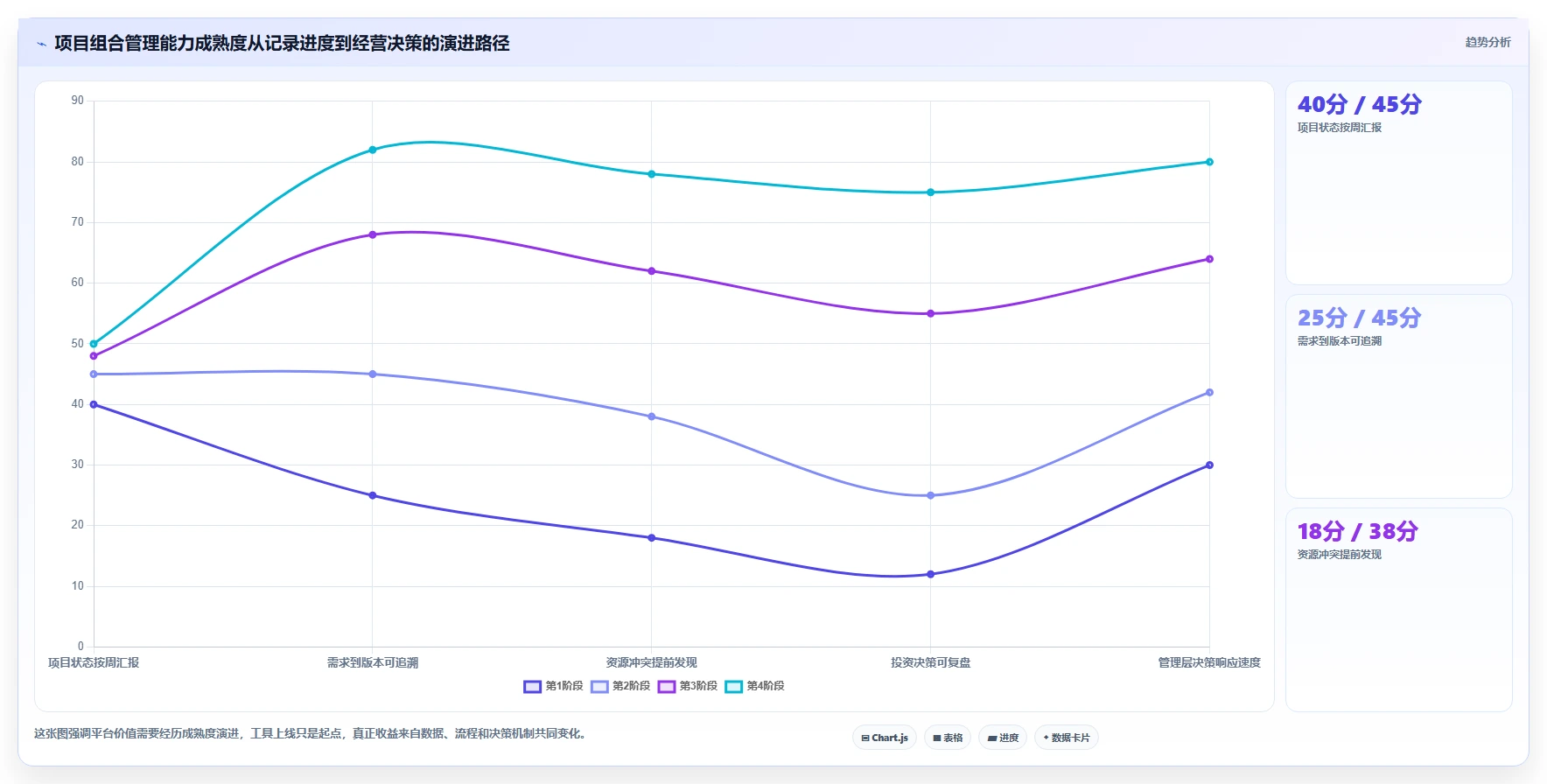Click 第3阶段 data point at 68

373,234
